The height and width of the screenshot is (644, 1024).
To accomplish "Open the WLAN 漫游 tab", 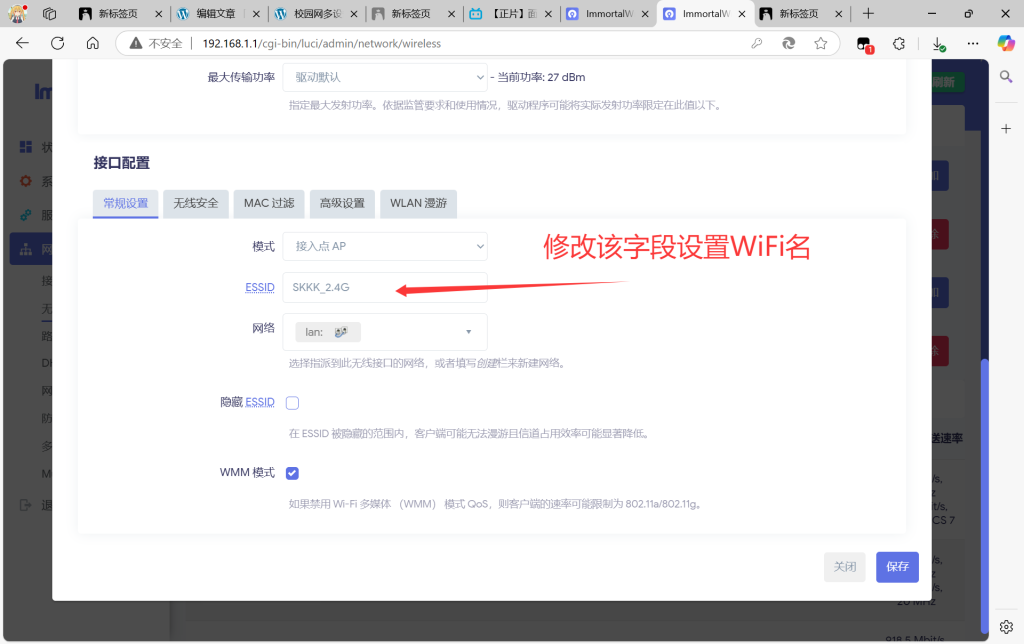I will (418, 203).
